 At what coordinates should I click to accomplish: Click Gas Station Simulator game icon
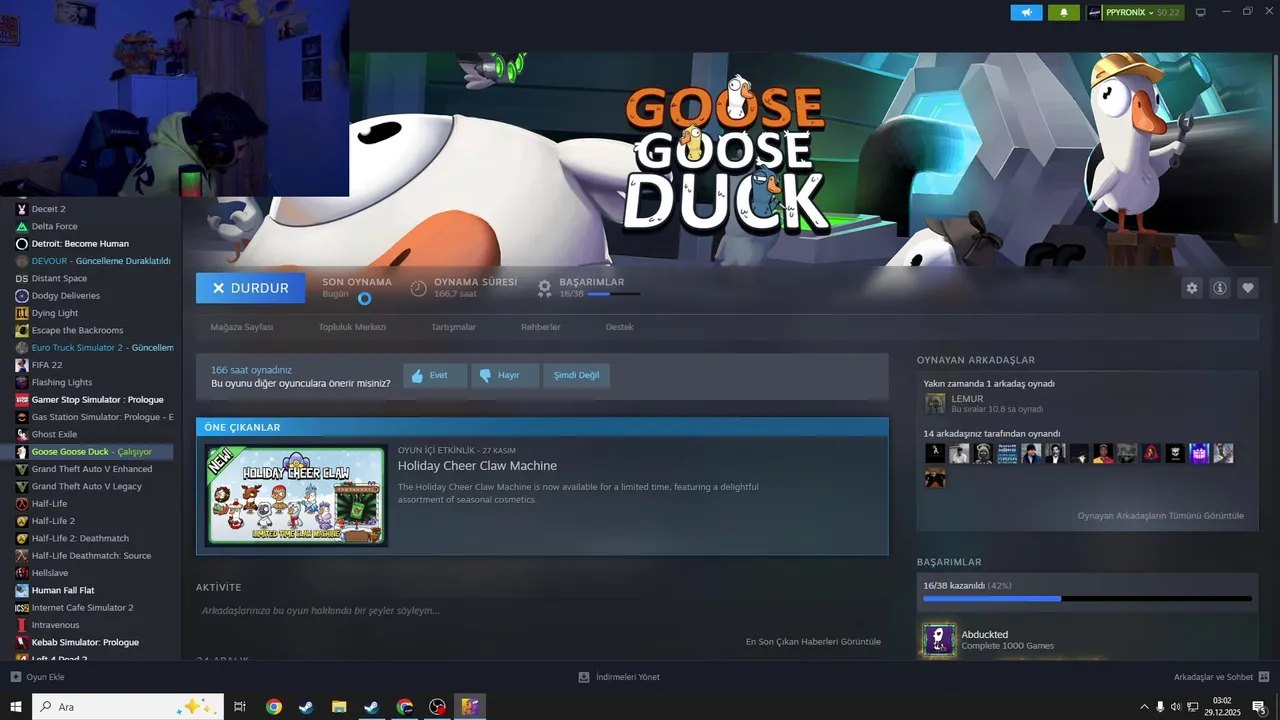click(x=22, y=417)
